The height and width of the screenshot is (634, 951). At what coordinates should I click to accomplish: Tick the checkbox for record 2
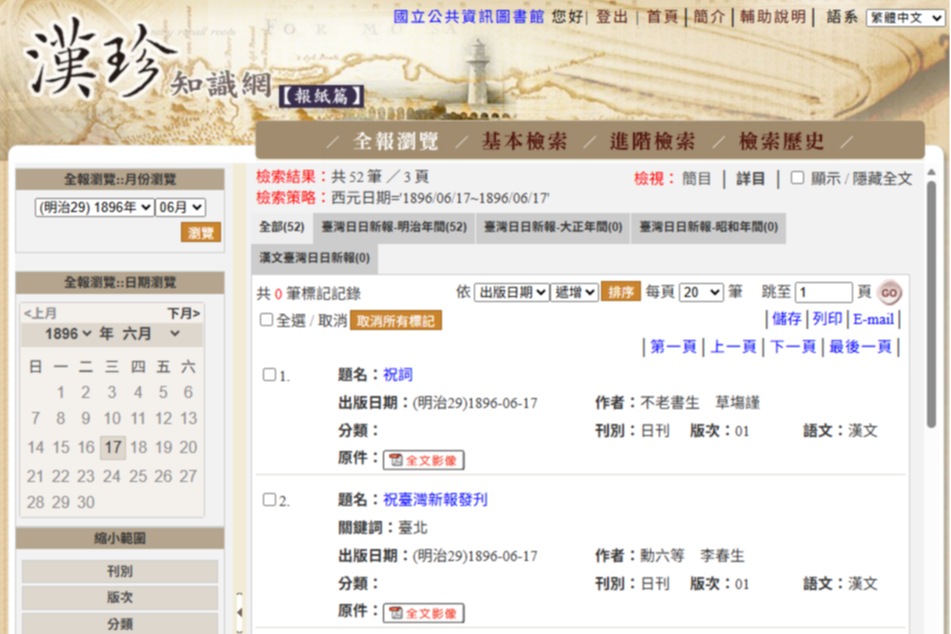[269, 499]
